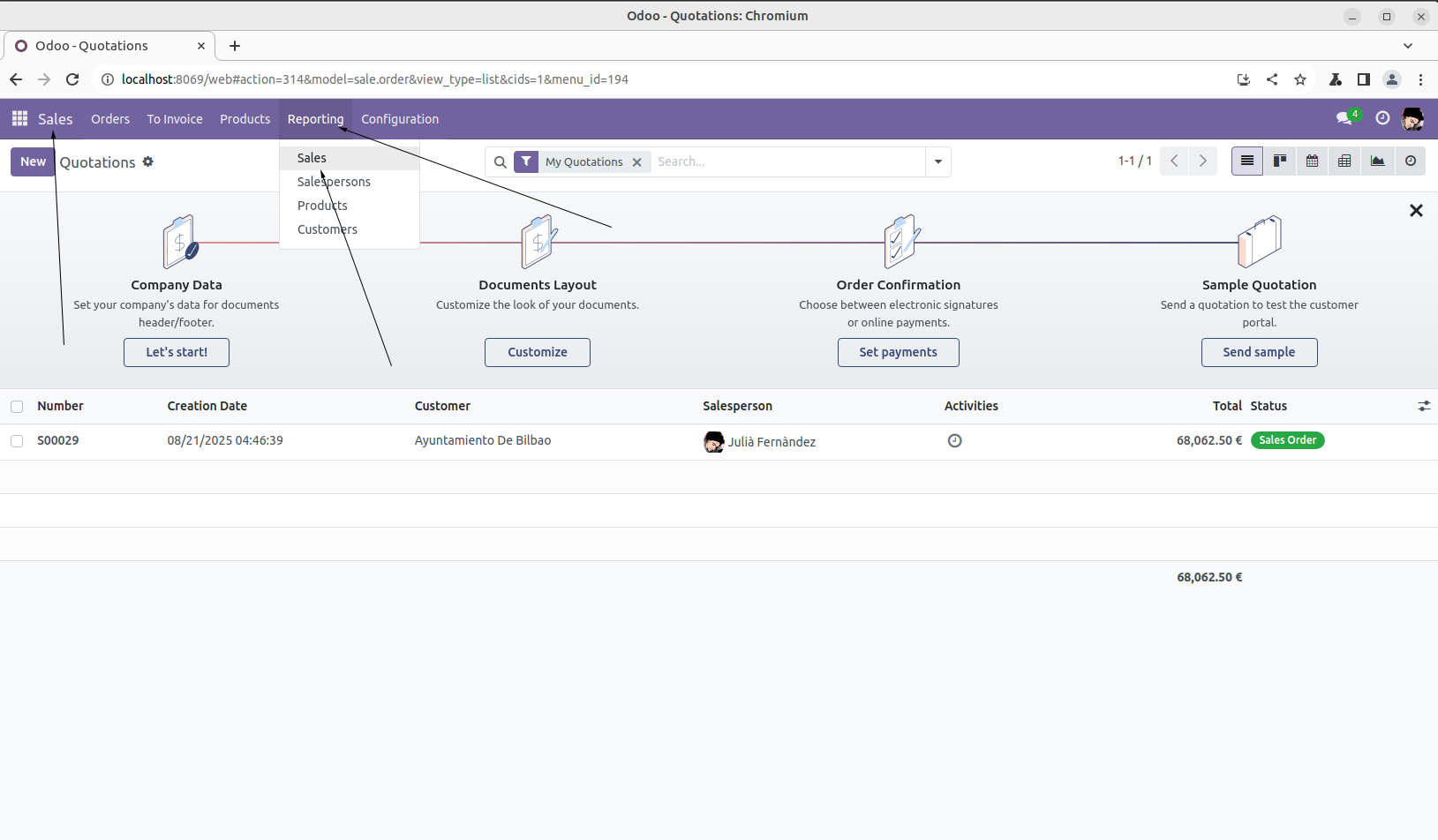This screenshot has height=840, width=1438.
Task: Expand the search options dropdown arrow
Action: point(937,162)
